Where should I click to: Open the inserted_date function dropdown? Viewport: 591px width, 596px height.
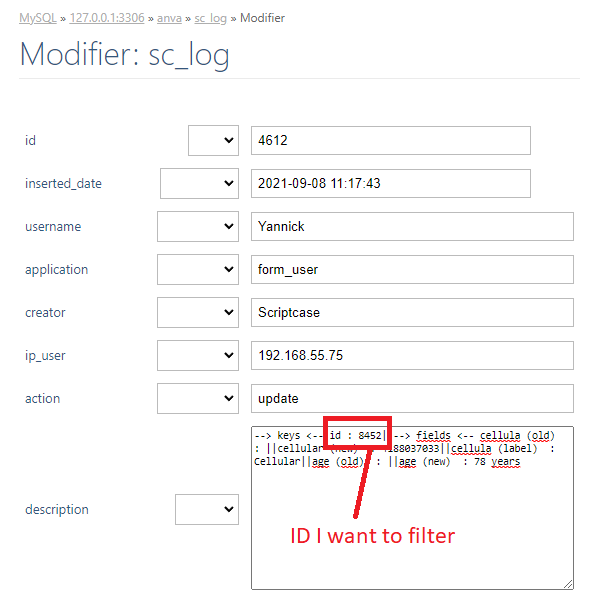[x=199, y=183]
